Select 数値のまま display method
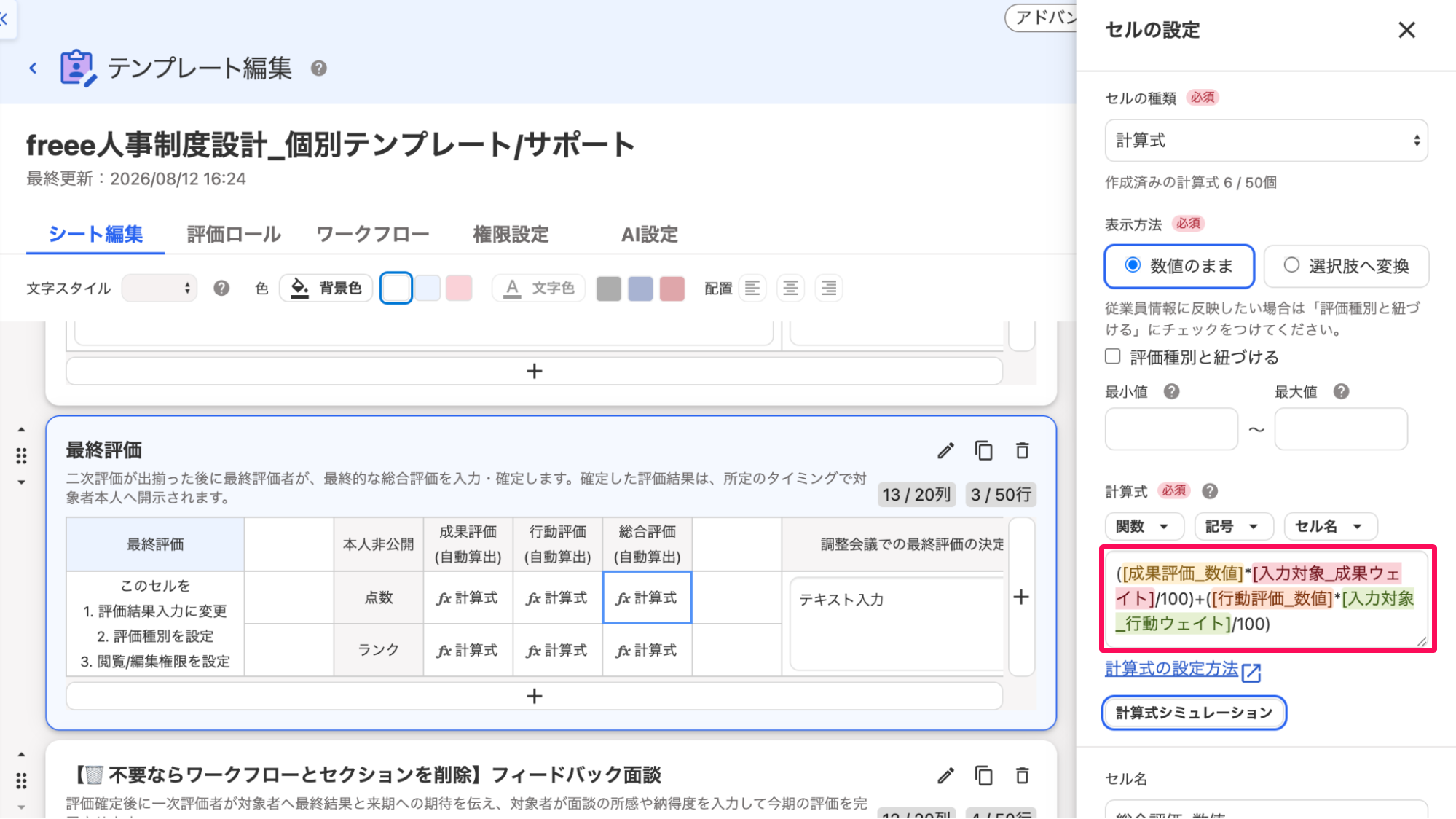The height and width of the screenshot is (819, 1456). pos(1179,266)
